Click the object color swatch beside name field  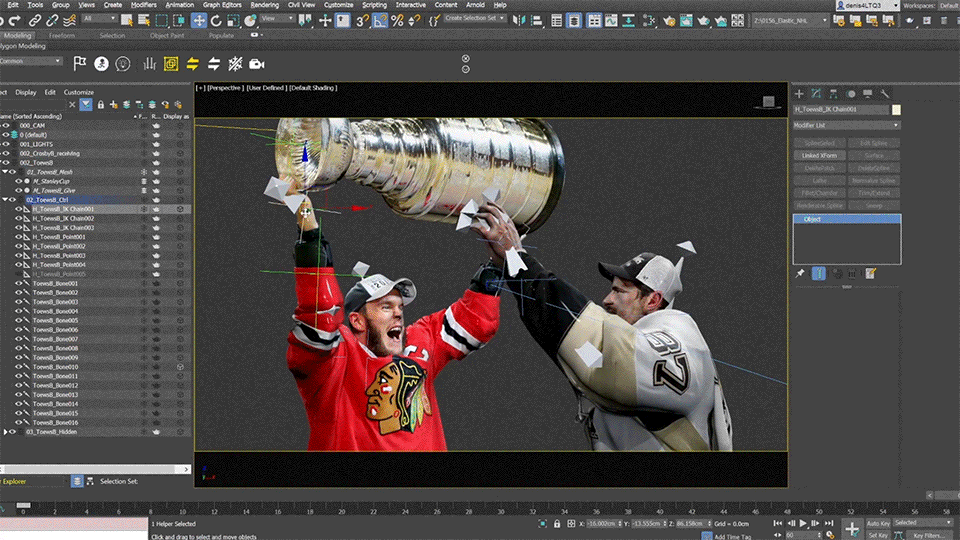point(896,110)
